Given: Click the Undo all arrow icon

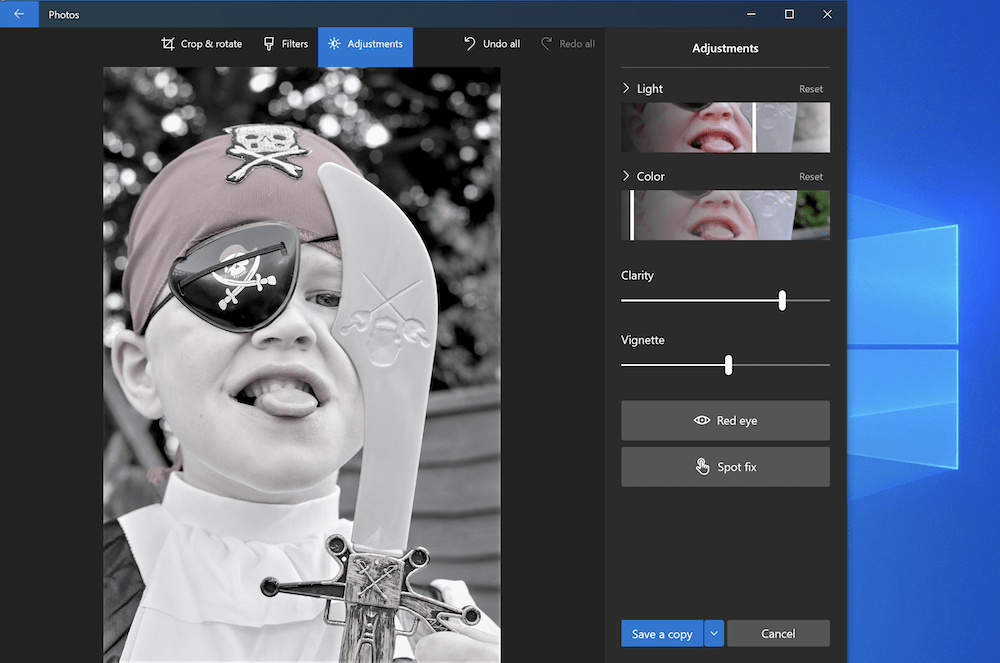Looking at the screenshot, I should [x=470, y=44].
